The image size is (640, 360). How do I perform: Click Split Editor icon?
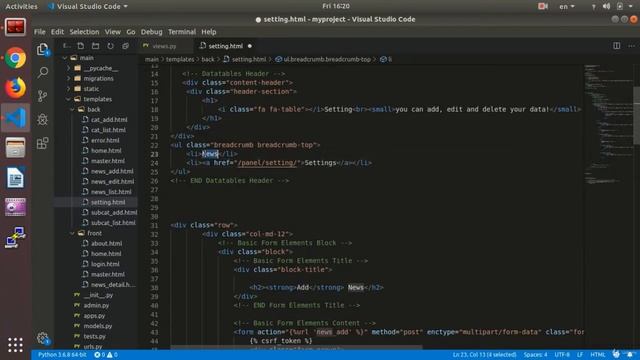pyautogui.click(x=616, y=46)
